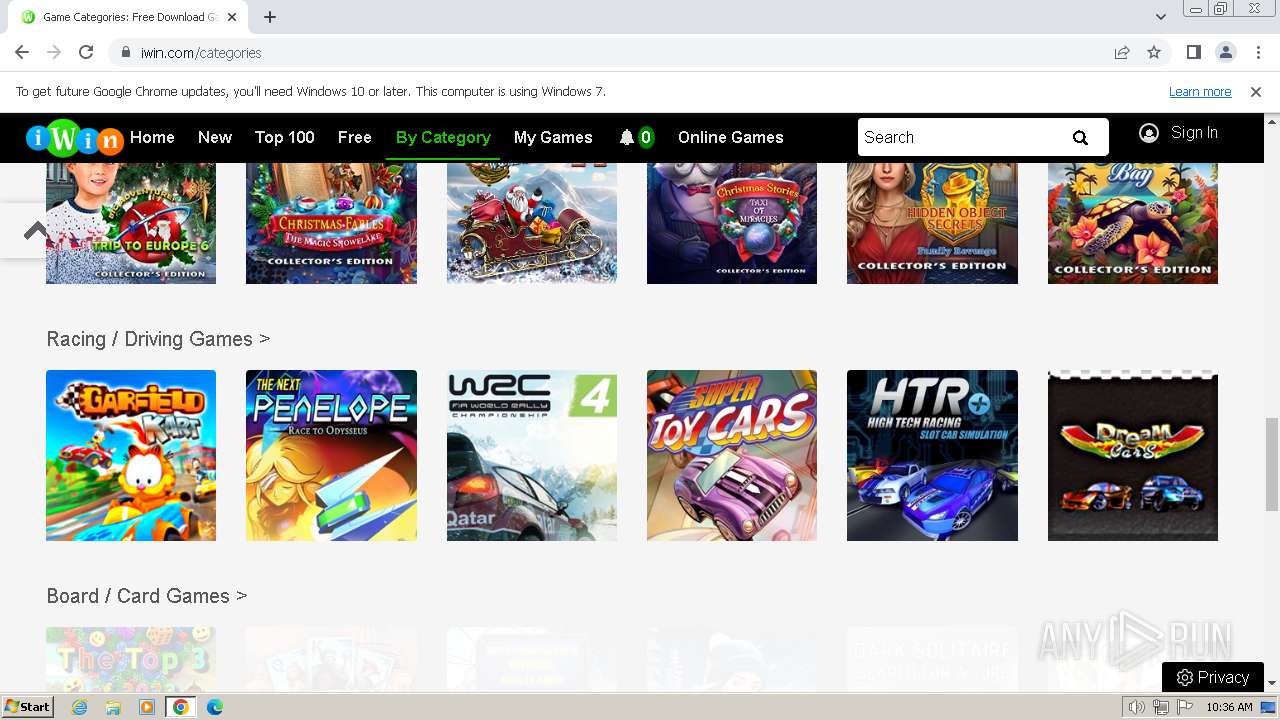The height and width of the screenshot is (720, 1280).
Task: Open Trip to Europe 6 thumbnail
Action: tap(131, 224)
